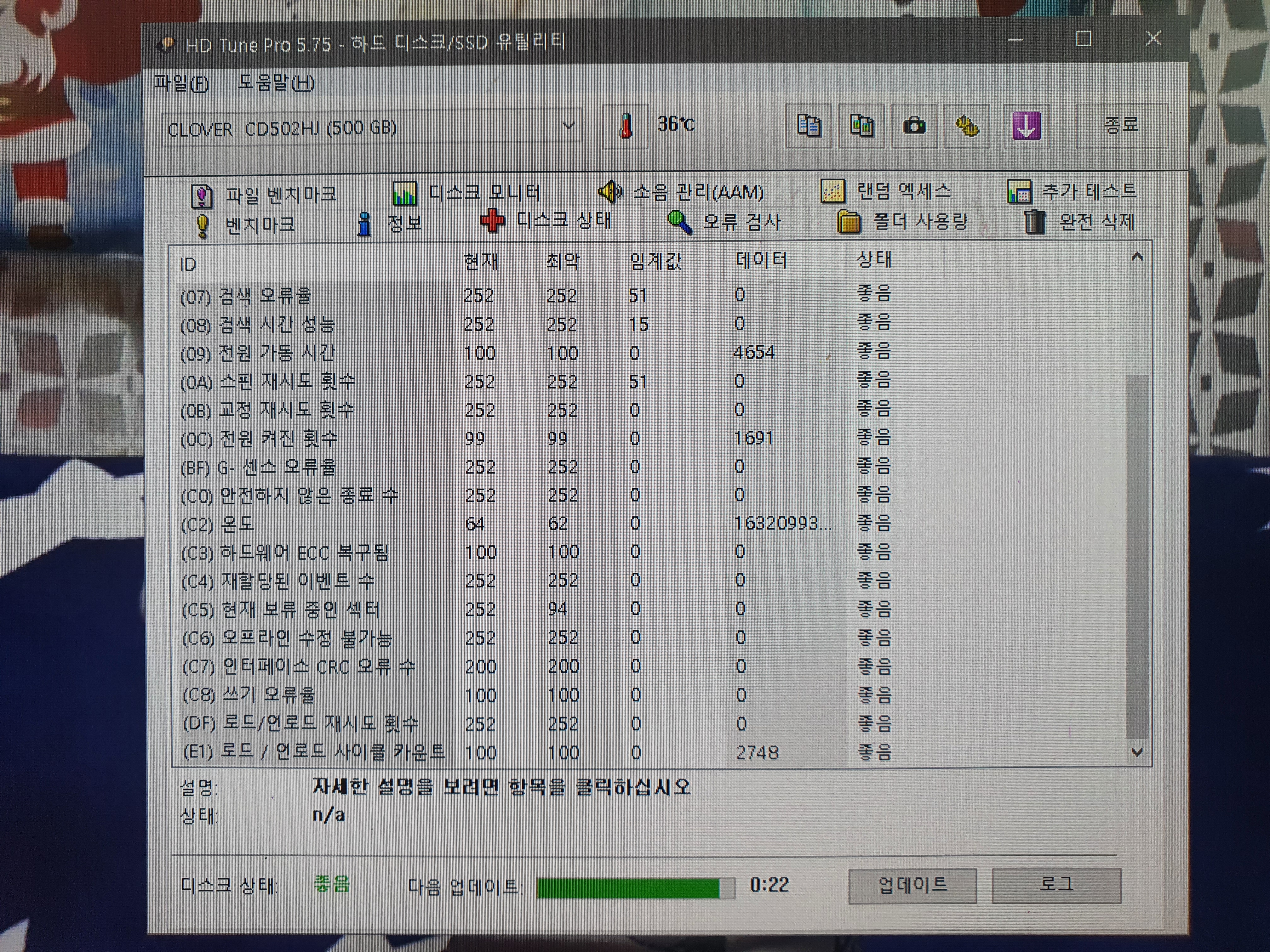Click the camera save screenshot icon

click(x=914, y=126)
